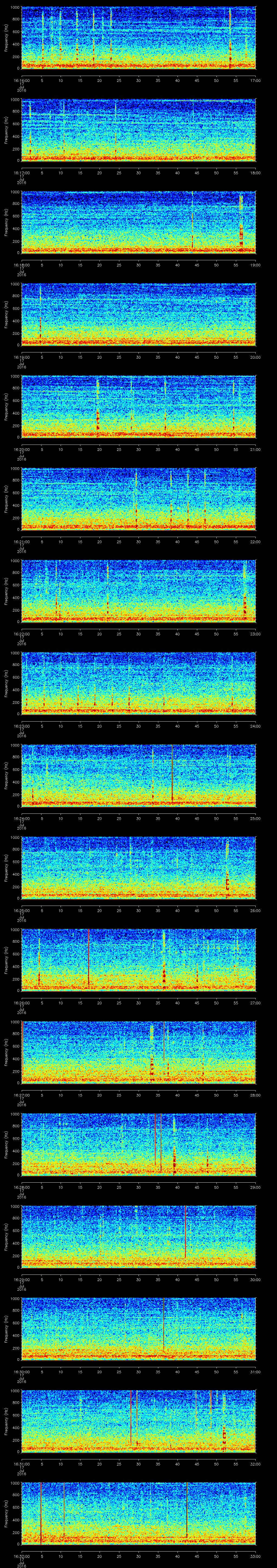Click the 23:00 end time label

point(256,634)
